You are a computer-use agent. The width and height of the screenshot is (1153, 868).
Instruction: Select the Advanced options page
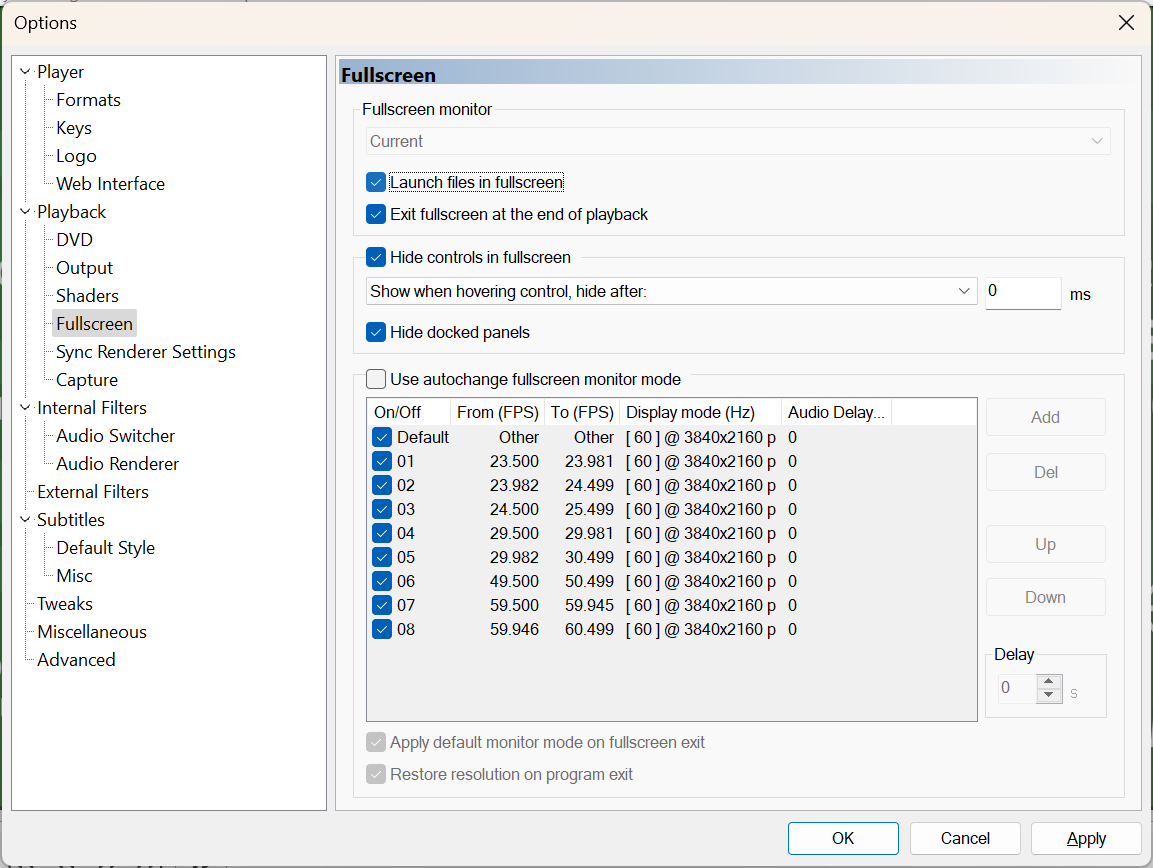[x=75, y=659]
